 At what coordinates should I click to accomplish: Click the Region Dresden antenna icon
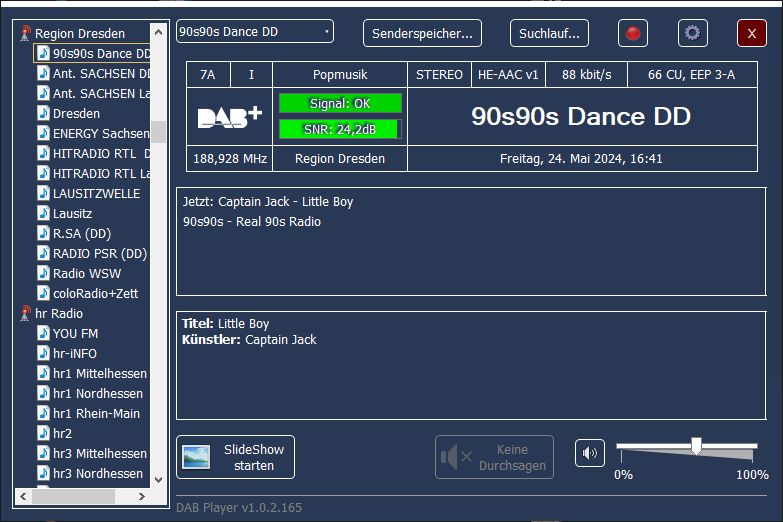click(26, 34)
